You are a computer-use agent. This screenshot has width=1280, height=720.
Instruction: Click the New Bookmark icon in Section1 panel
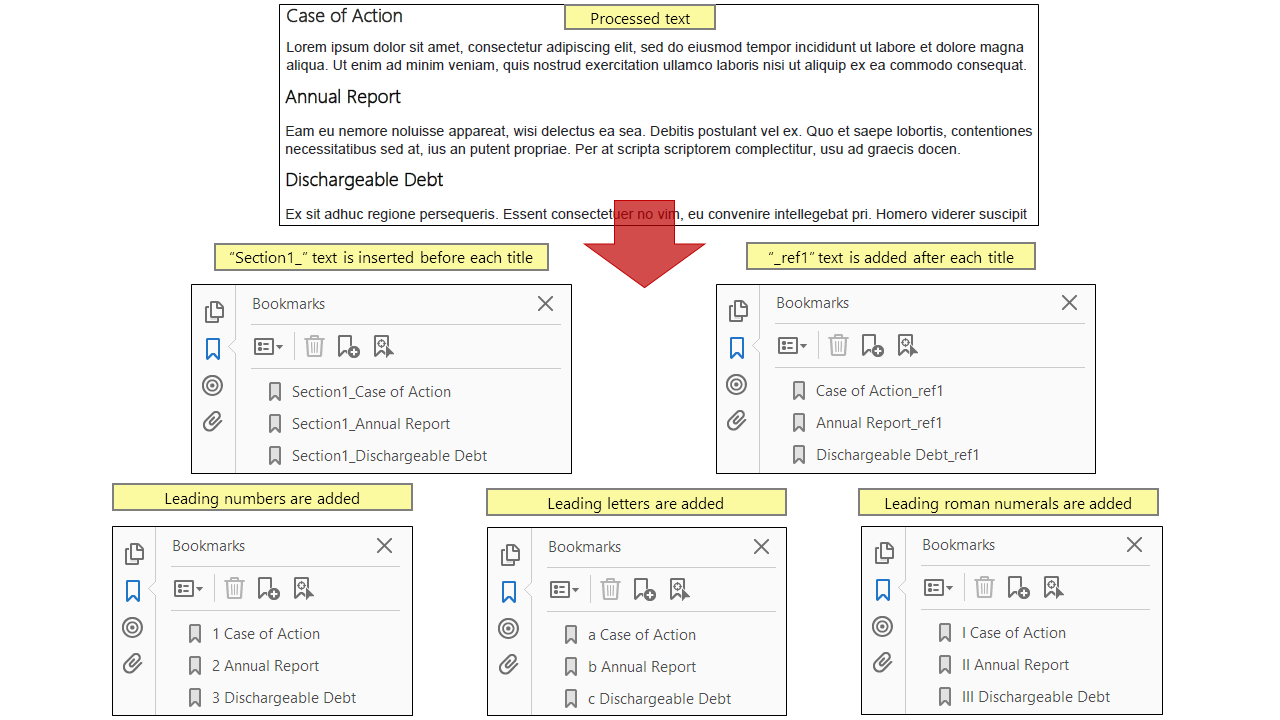coord(347,346)
